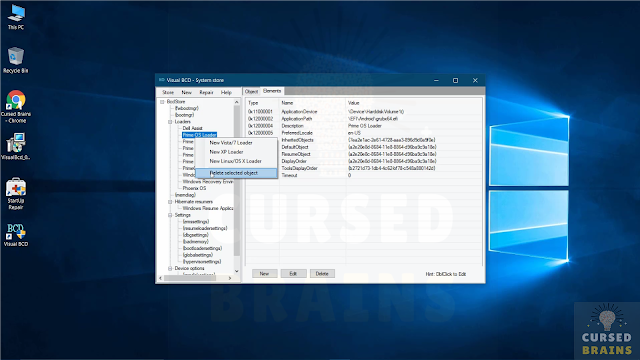Screen dimensions: 640x360
Task: Select the {bootmgr} tree item
Action: [x=184, y=115]
